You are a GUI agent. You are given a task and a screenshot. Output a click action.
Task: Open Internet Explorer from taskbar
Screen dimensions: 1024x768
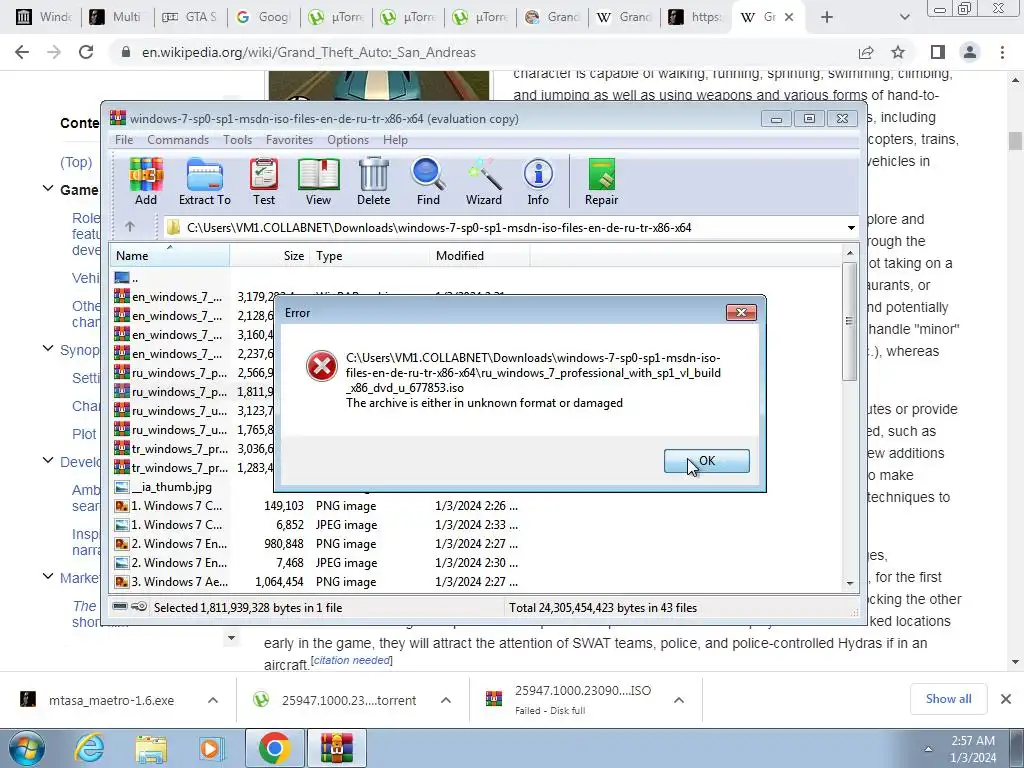coord(89,748)
